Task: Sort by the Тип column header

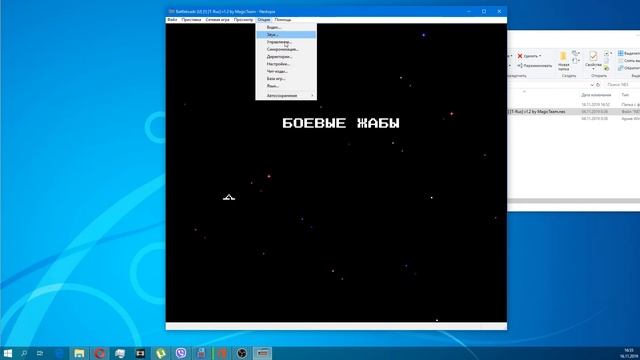Action: 625,95
